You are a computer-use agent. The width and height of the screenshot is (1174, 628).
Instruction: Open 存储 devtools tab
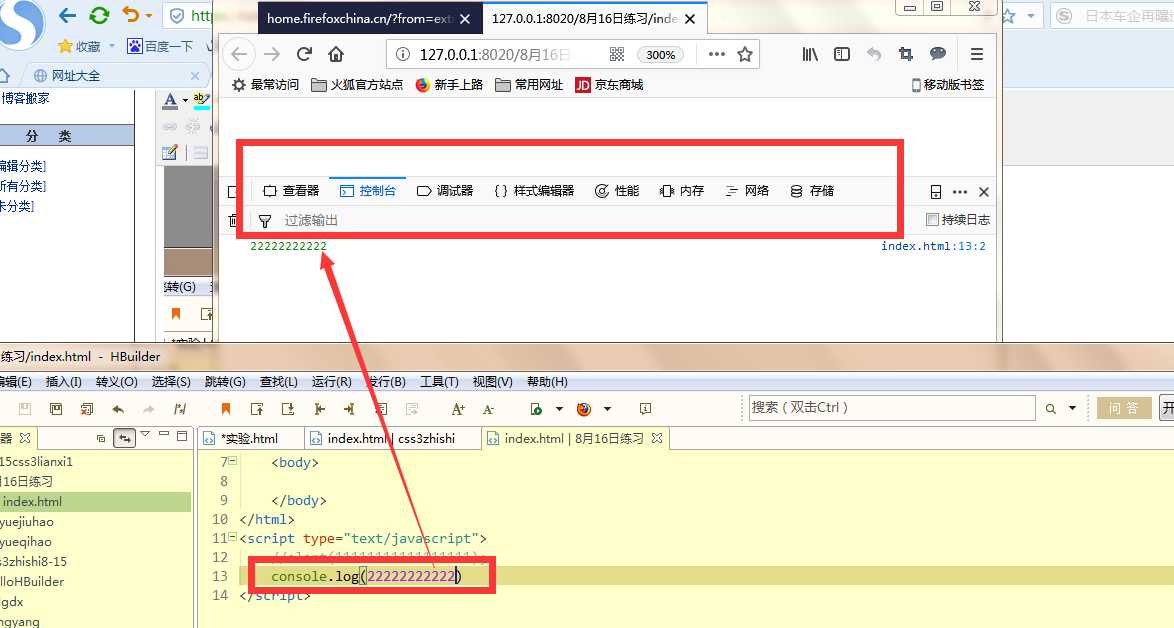pyautogui.click(x=812, y=191)
